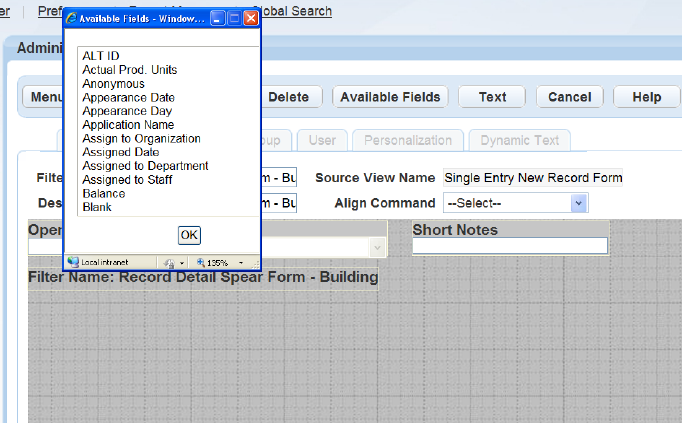Click the Delete button

pos(291,97)
